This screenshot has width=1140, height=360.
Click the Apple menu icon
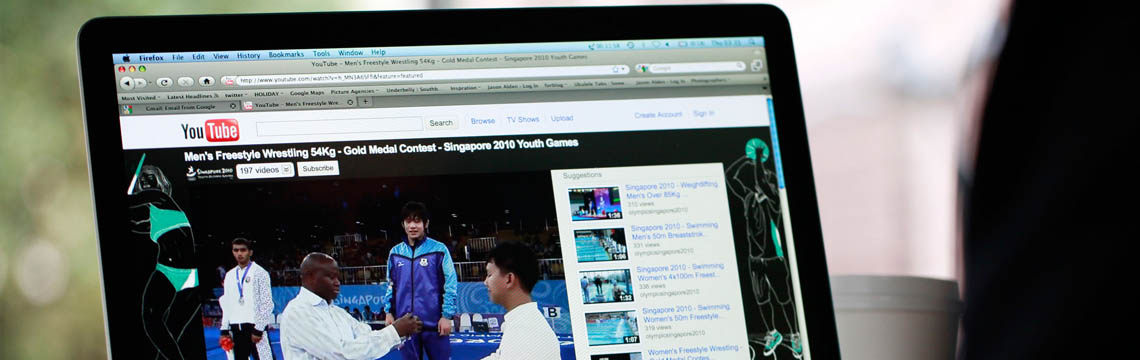pos(126,58)
